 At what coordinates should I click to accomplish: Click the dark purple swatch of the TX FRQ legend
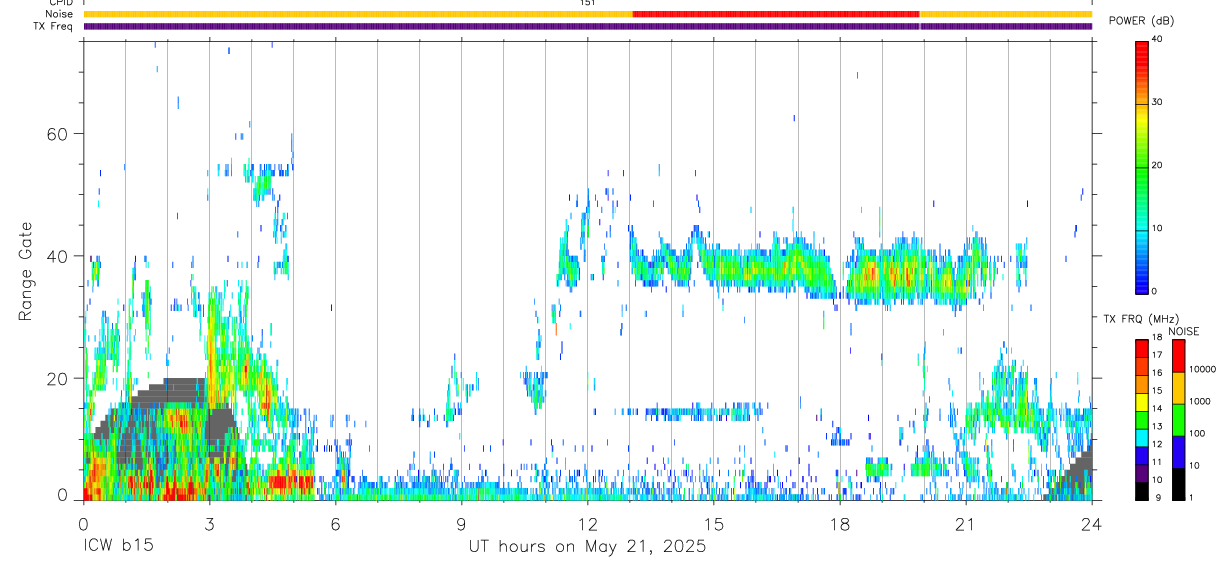[x=1142, y=473]
